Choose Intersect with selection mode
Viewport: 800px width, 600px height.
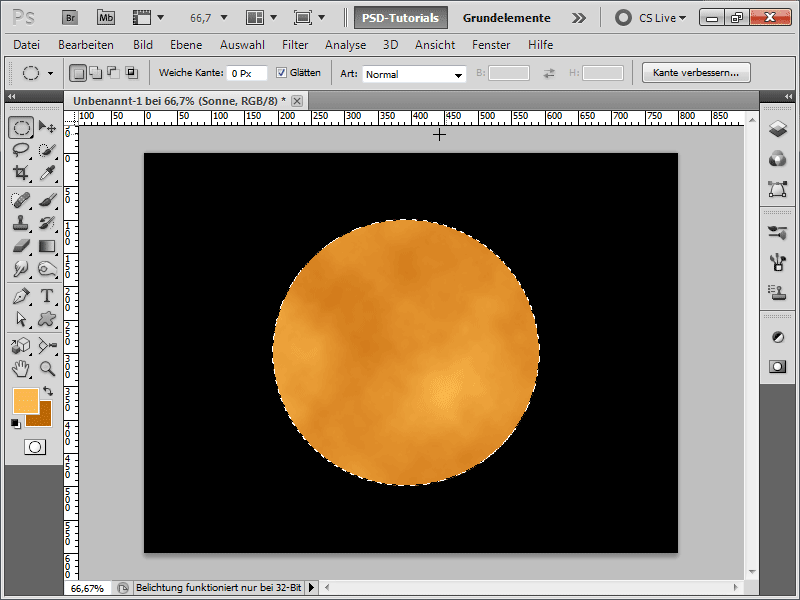[x=132, y=73]
